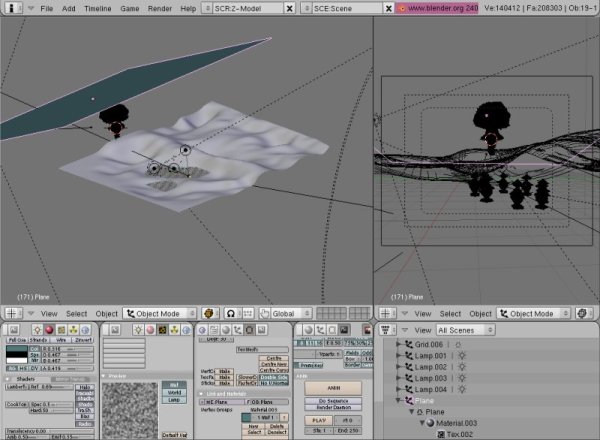This screenshot has height=440, width=600.
Task: Open the Add menu
Action: pos(68,8)
